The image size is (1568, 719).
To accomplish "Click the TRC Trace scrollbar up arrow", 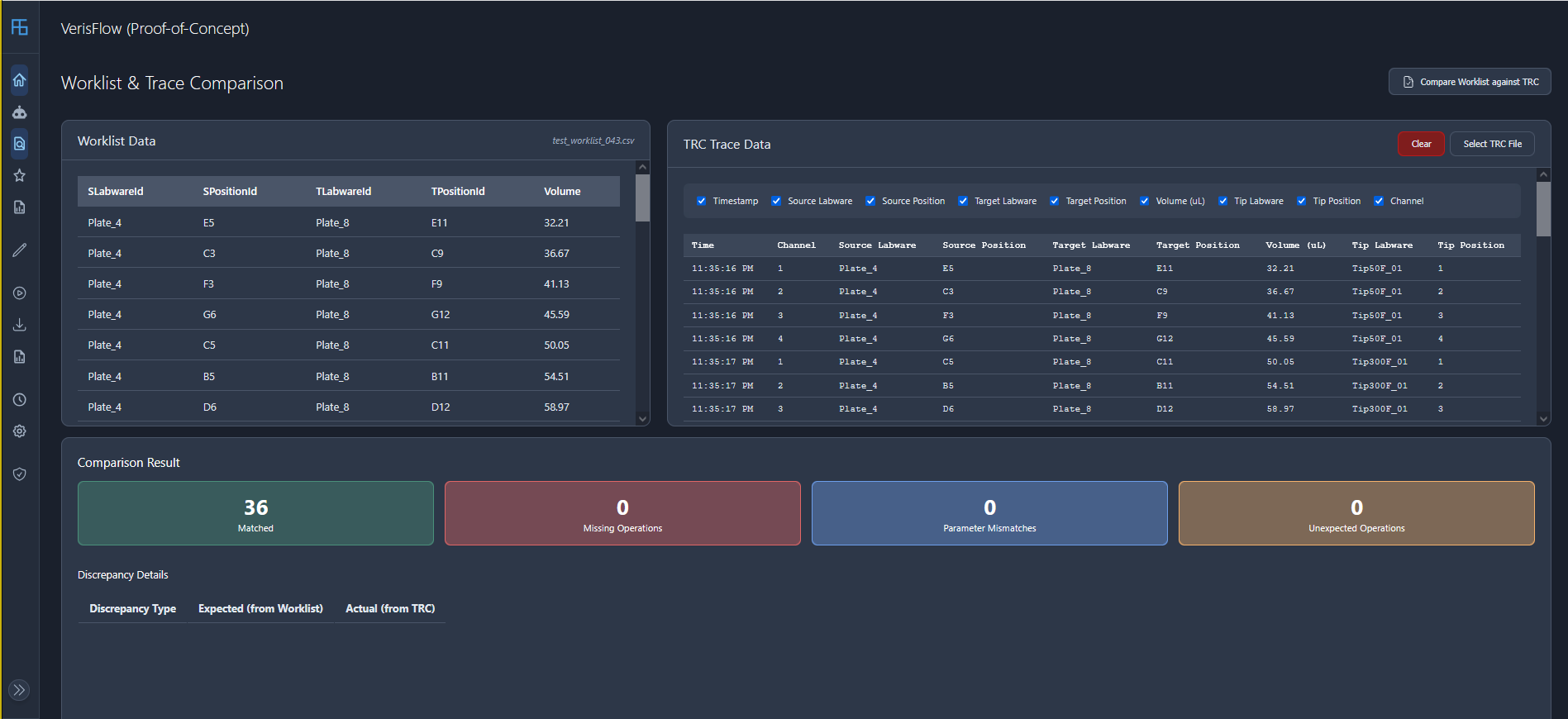I will (1543, 175).
